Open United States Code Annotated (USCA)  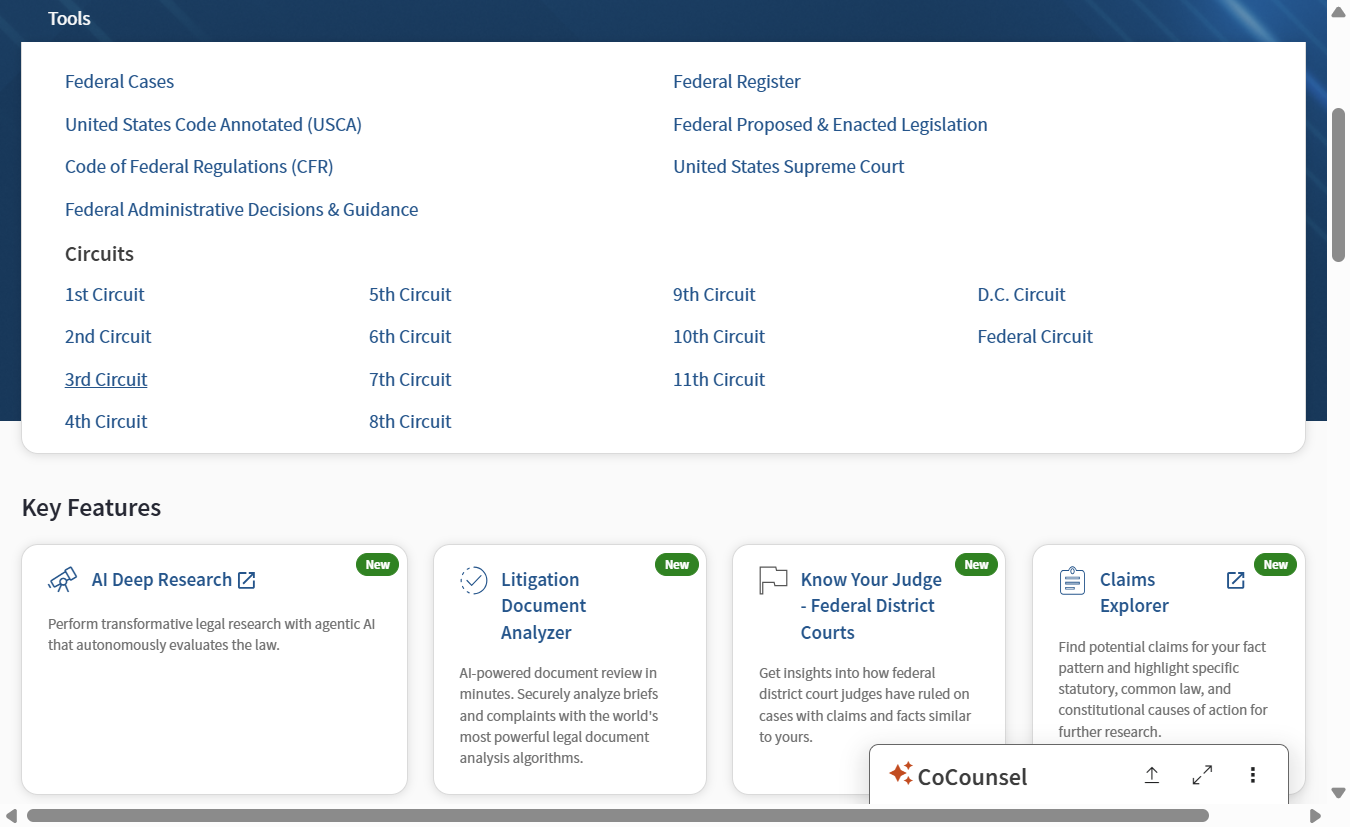coord(213,125)
